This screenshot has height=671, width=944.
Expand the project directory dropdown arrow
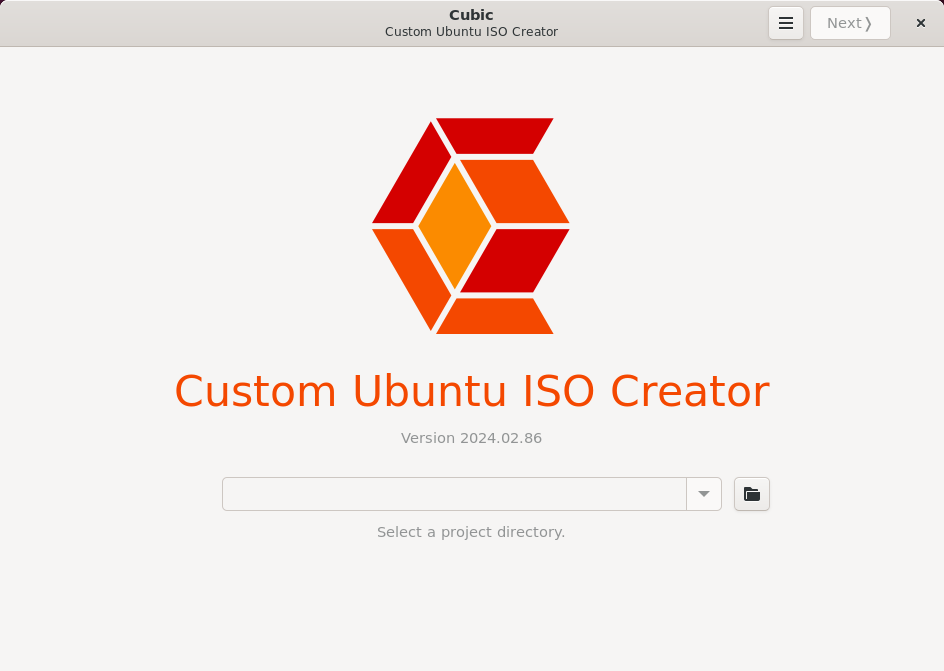[x=704, y=494]
